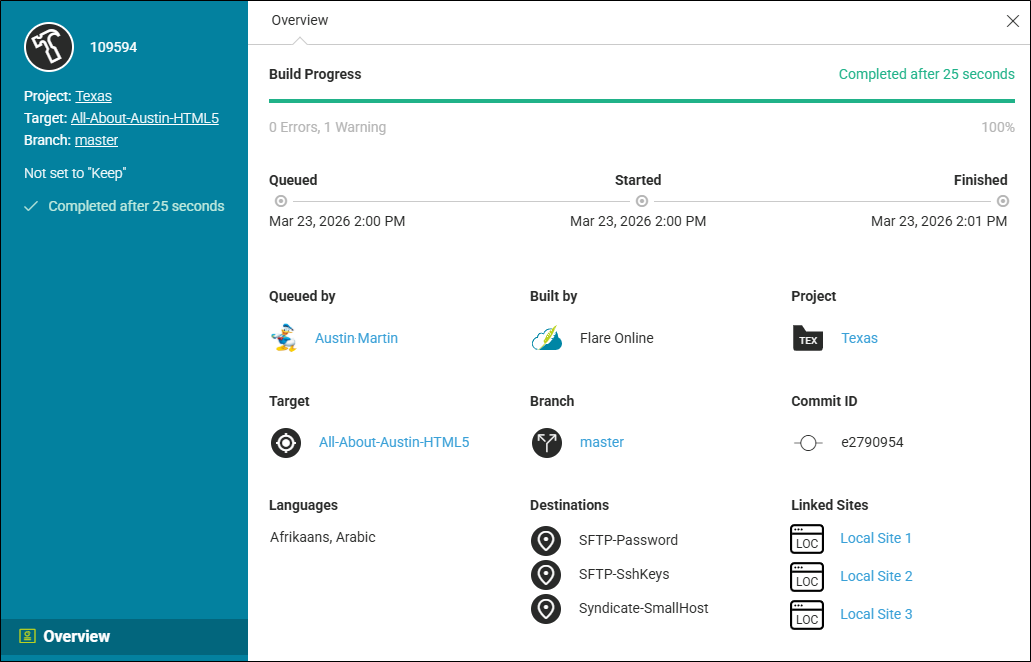The image size is (1031, 662).
Task: Open the All-About-Austin-HTML5 target link in sidebar
Action: [x=145, y=118]
